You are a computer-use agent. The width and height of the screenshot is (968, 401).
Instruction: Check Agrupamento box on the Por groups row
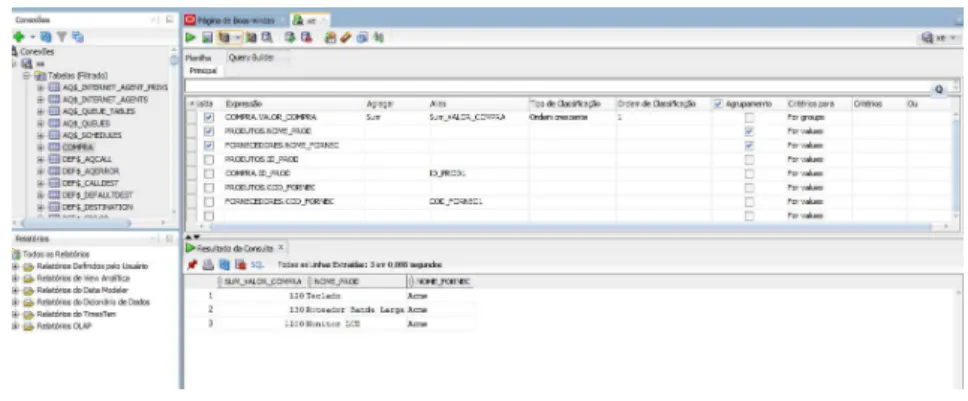pos(749,117)
